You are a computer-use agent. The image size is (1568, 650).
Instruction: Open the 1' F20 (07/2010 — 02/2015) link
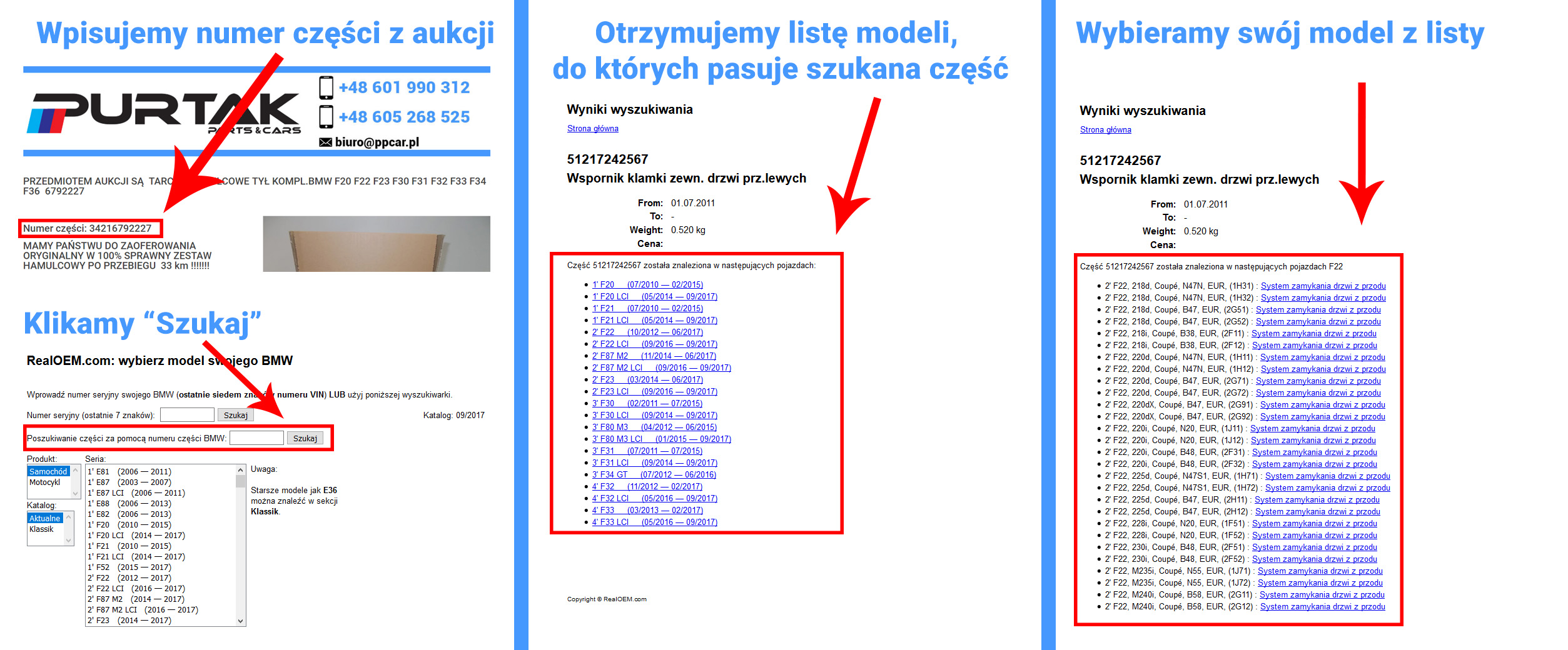[x=648, y=284]
